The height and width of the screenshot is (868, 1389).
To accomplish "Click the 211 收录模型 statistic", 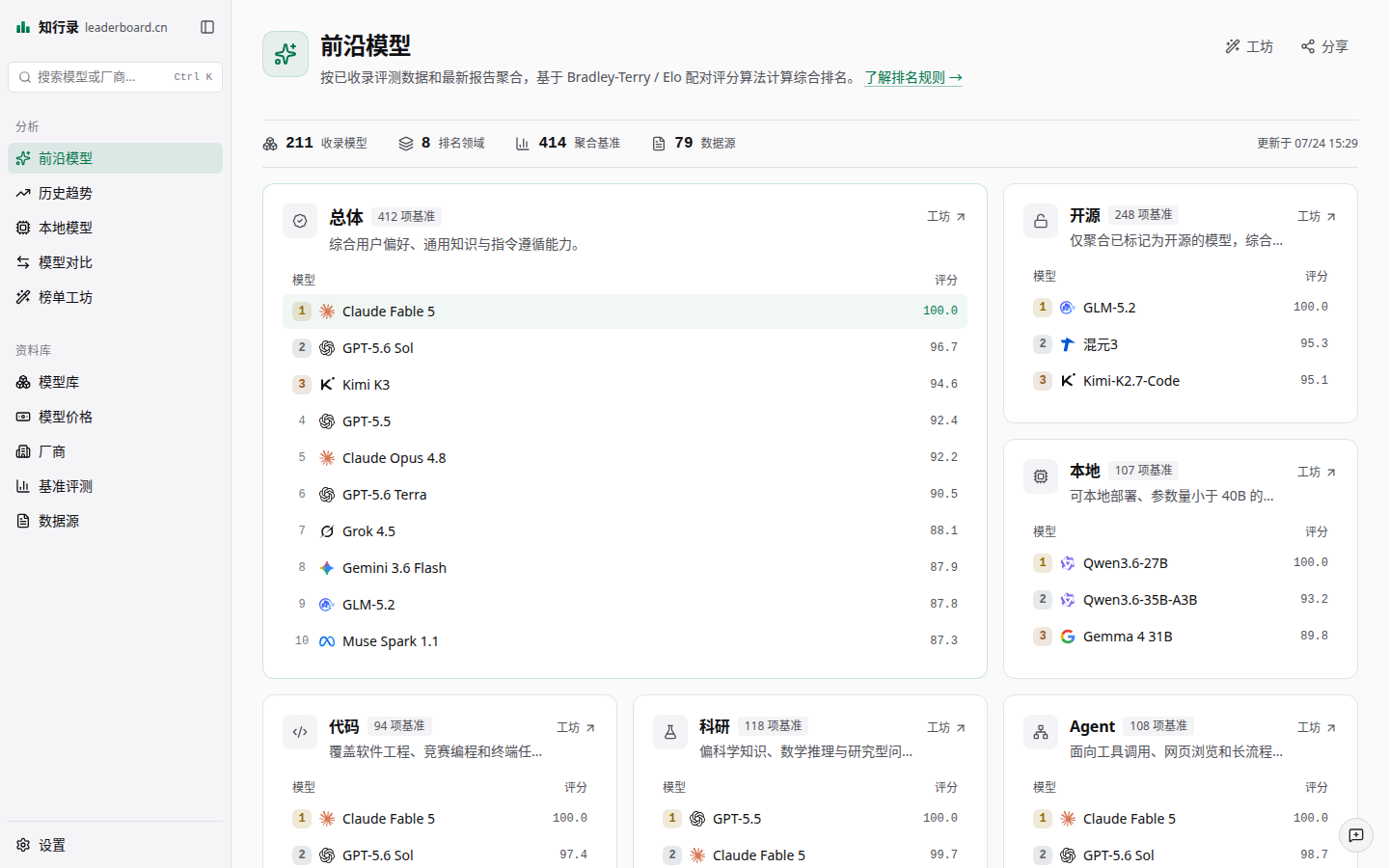I will click(x=314, y=143).
